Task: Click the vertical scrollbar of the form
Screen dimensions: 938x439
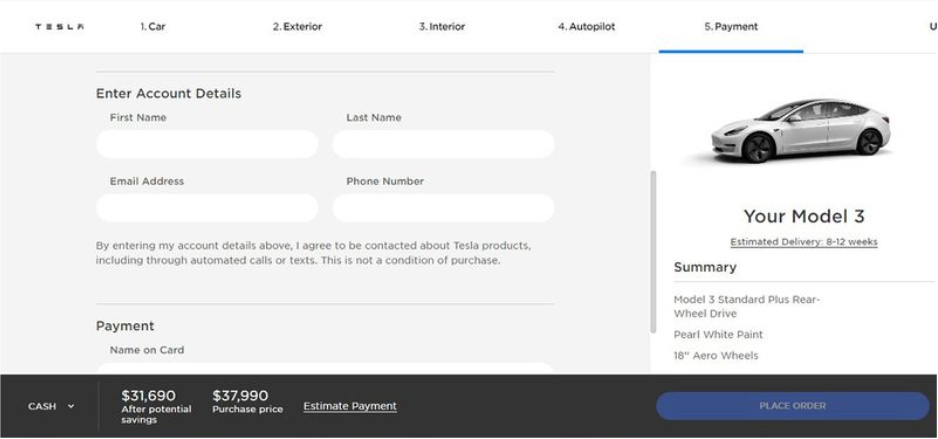Action: (653, 250)
